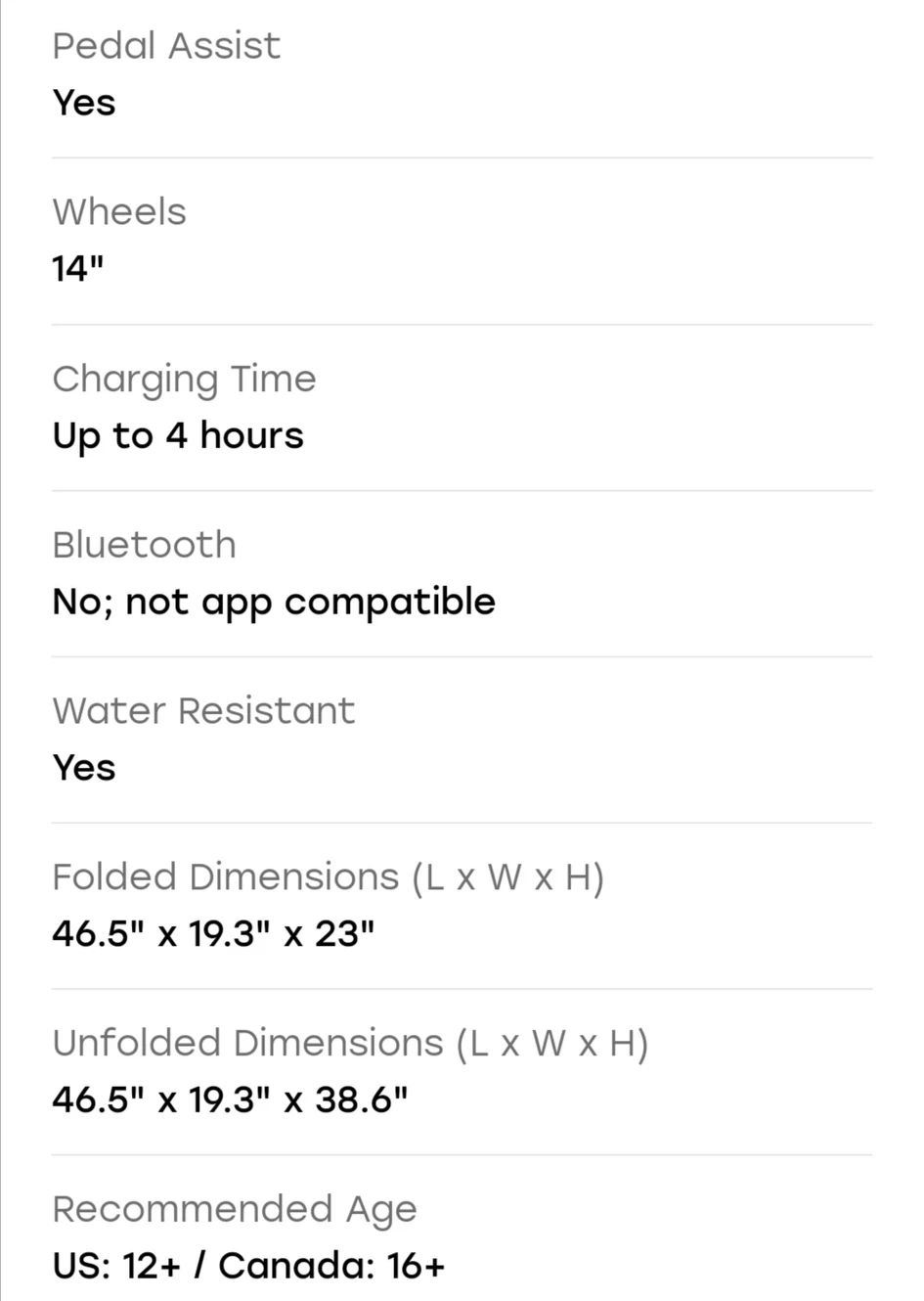Click divider line above Charging Time
Screen dimensions: 924x1301
(462, 325)
